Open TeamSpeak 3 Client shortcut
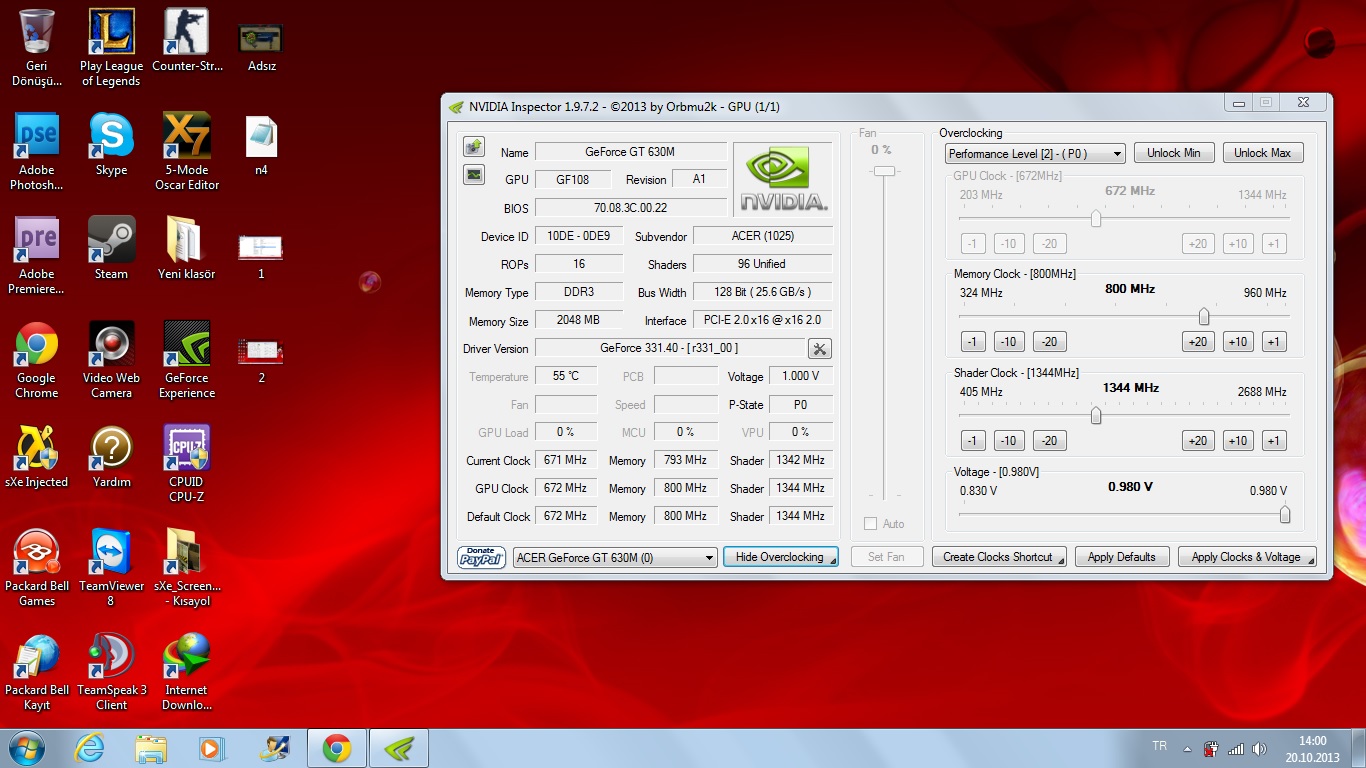1366x768 pixels. click(111, 671)
